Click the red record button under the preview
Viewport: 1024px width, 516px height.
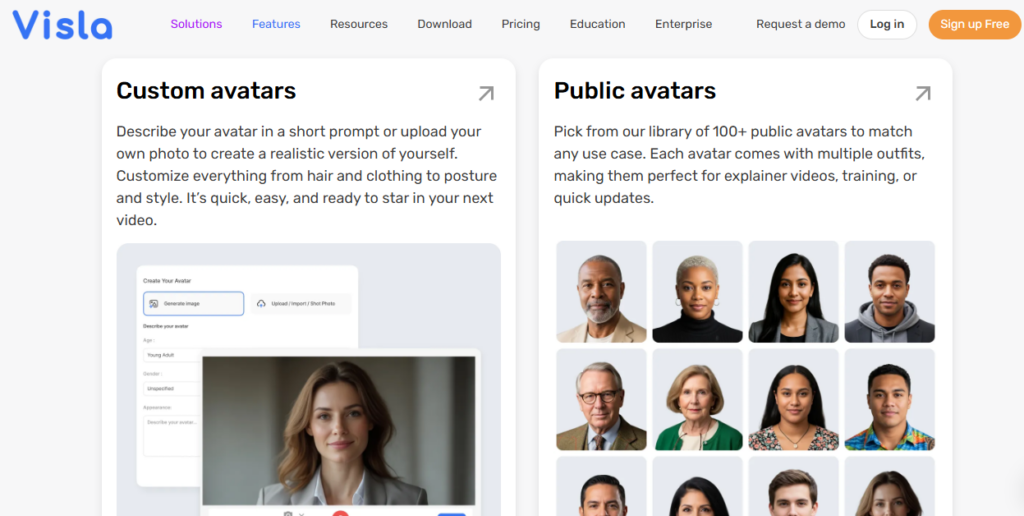tap(339, 513)
